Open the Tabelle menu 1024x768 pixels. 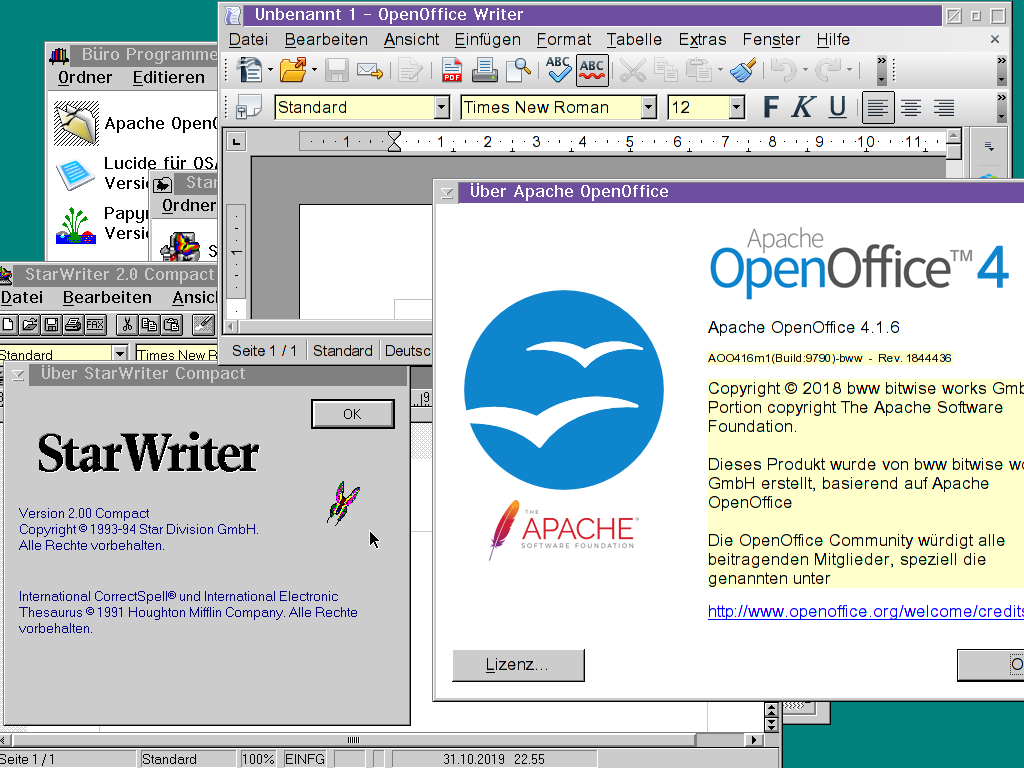tap(634, 40)
